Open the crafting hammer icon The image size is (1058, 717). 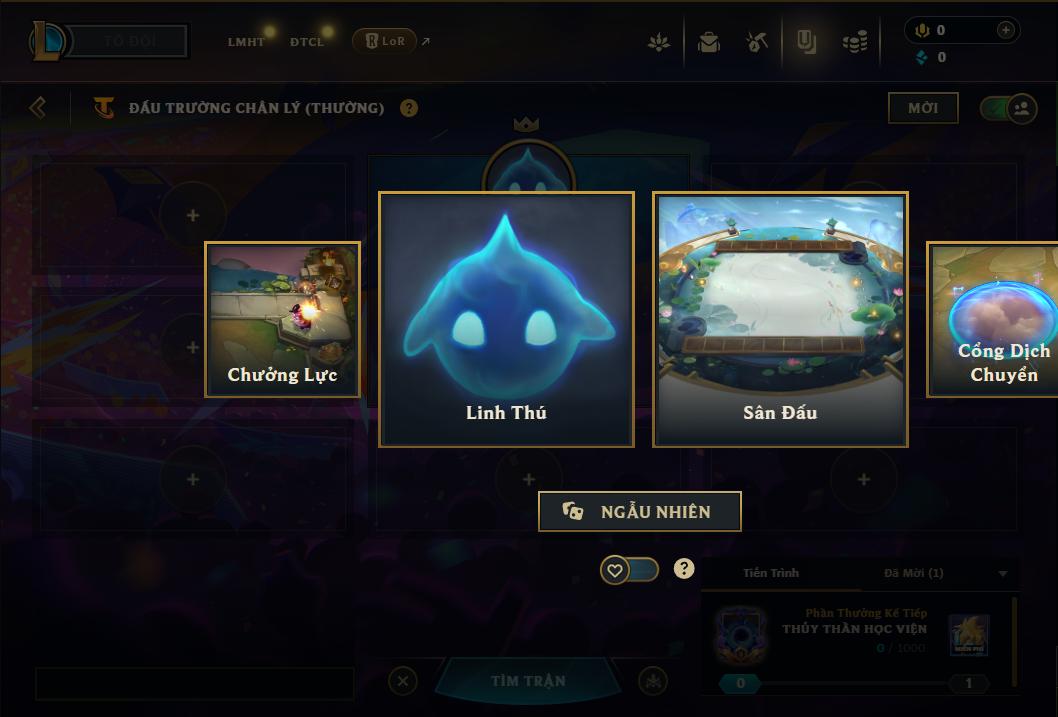click(757, 42)
